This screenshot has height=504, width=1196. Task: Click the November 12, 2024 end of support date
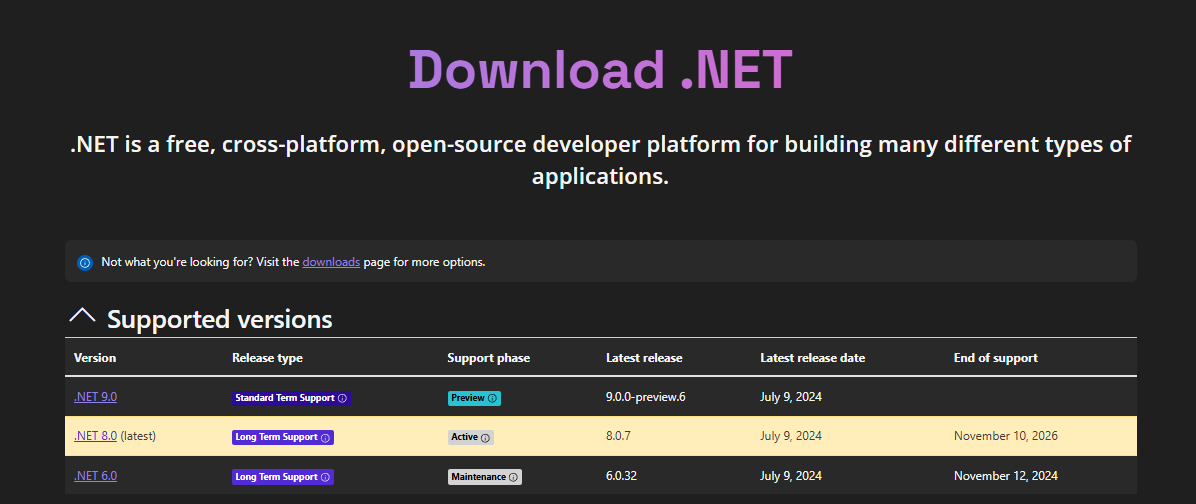pyautogui.click(x=1006, y=477)
